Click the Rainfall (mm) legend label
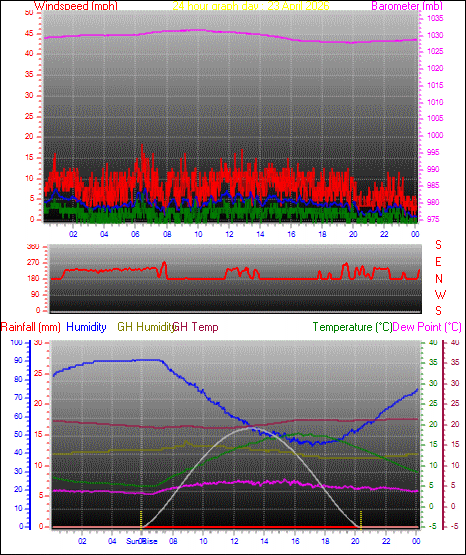 tap(30, 327)
